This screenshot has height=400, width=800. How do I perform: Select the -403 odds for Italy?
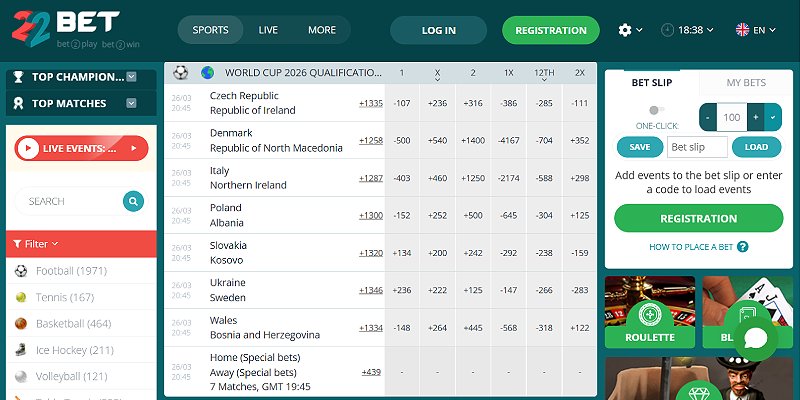coord(402,178)
